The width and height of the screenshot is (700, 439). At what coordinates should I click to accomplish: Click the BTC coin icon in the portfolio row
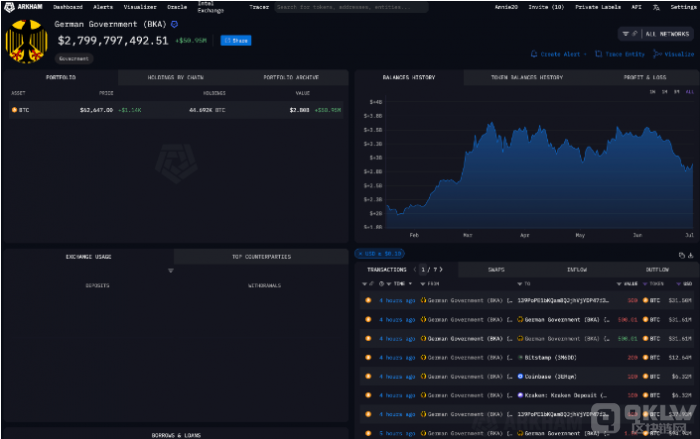tap(14, 110)
